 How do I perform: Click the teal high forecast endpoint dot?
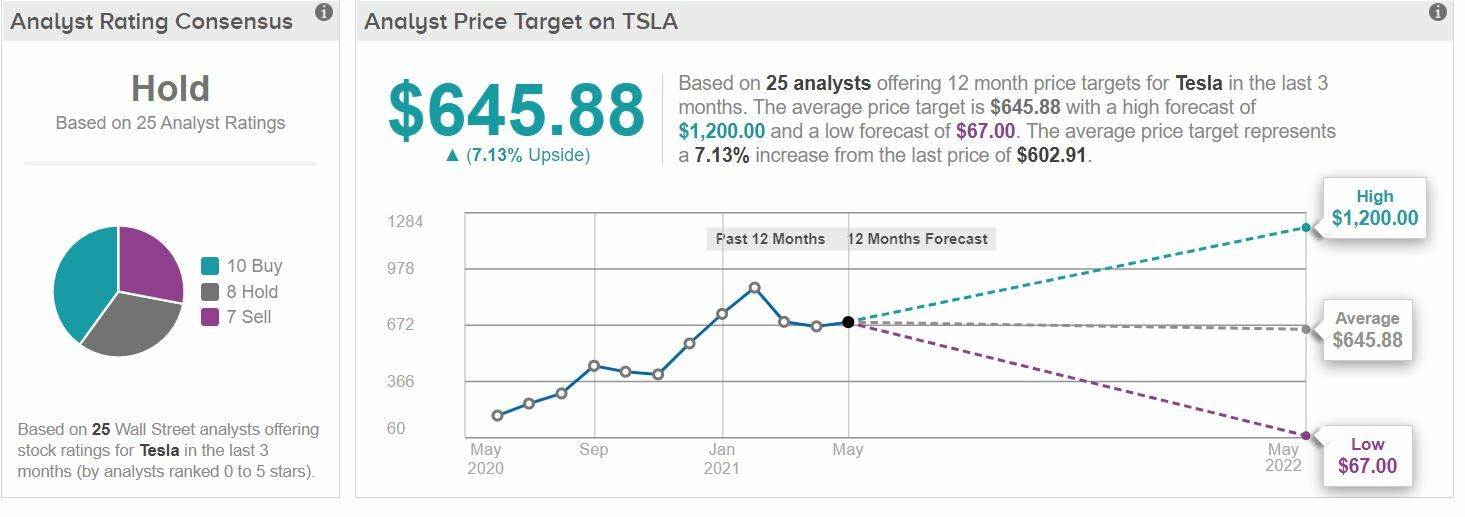(x=1306, y=227)
